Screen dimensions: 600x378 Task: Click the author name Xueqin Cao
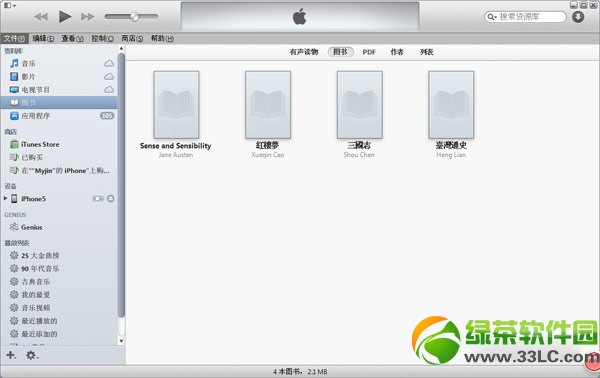pos(268,155)
